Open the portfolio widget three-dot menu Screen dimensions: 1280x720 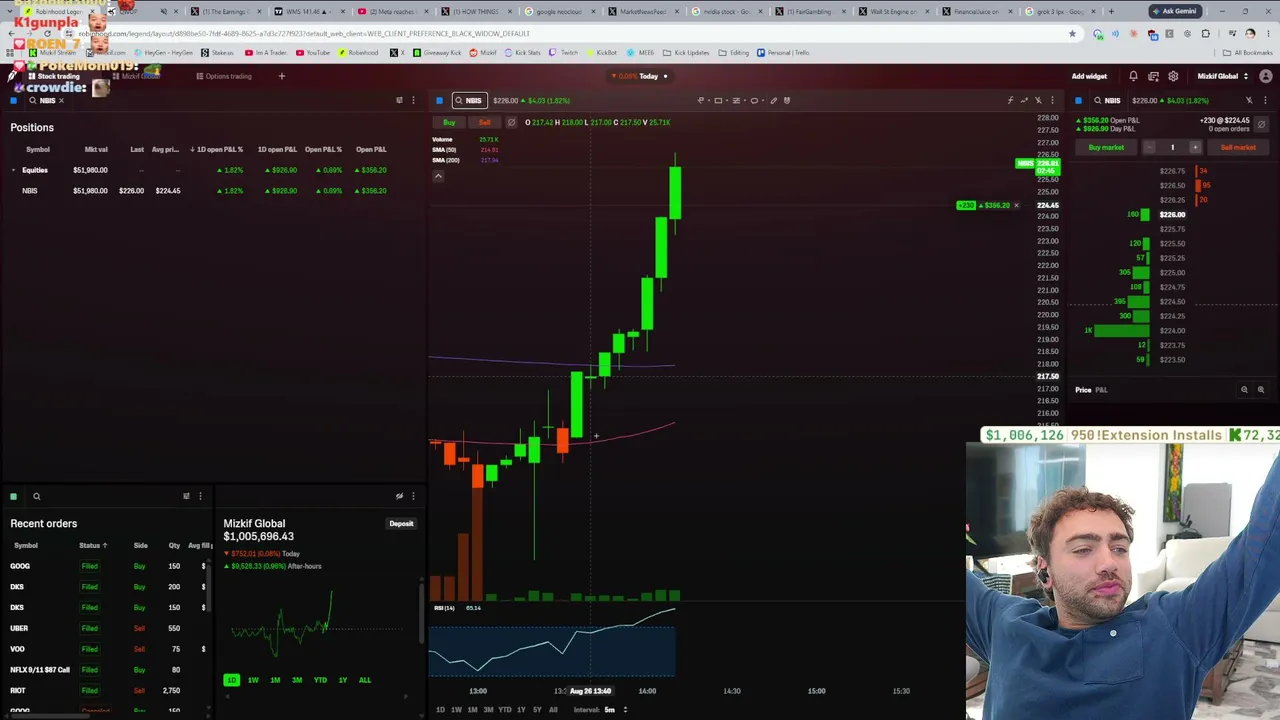(413, 496)
